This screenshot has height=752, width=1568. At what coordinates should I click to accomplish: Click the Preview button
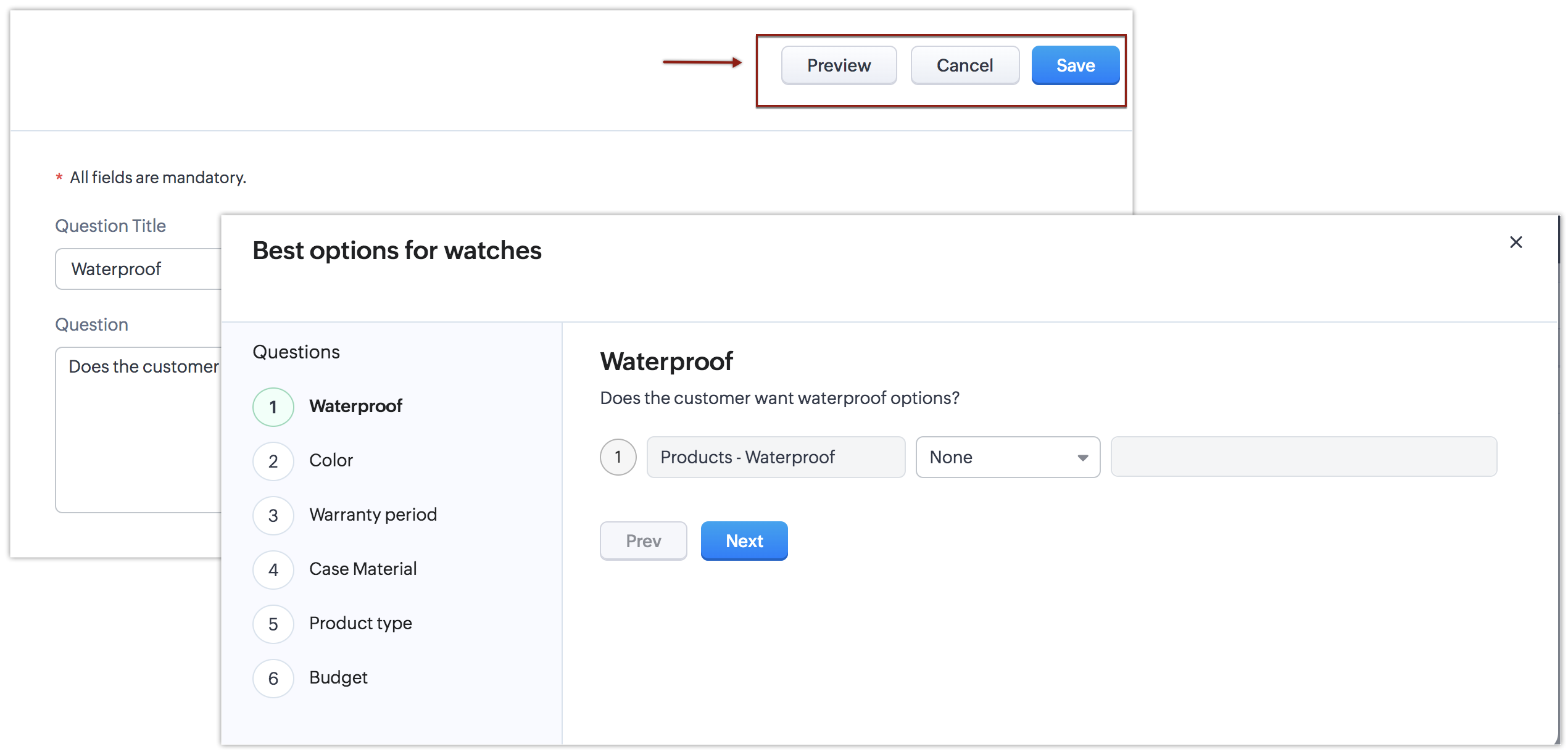[838, 65]
